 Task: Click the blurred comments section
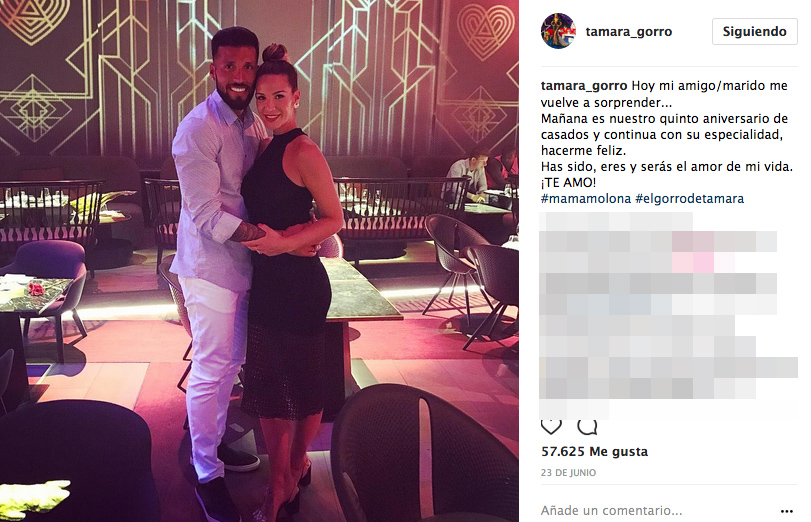[668, 316]
